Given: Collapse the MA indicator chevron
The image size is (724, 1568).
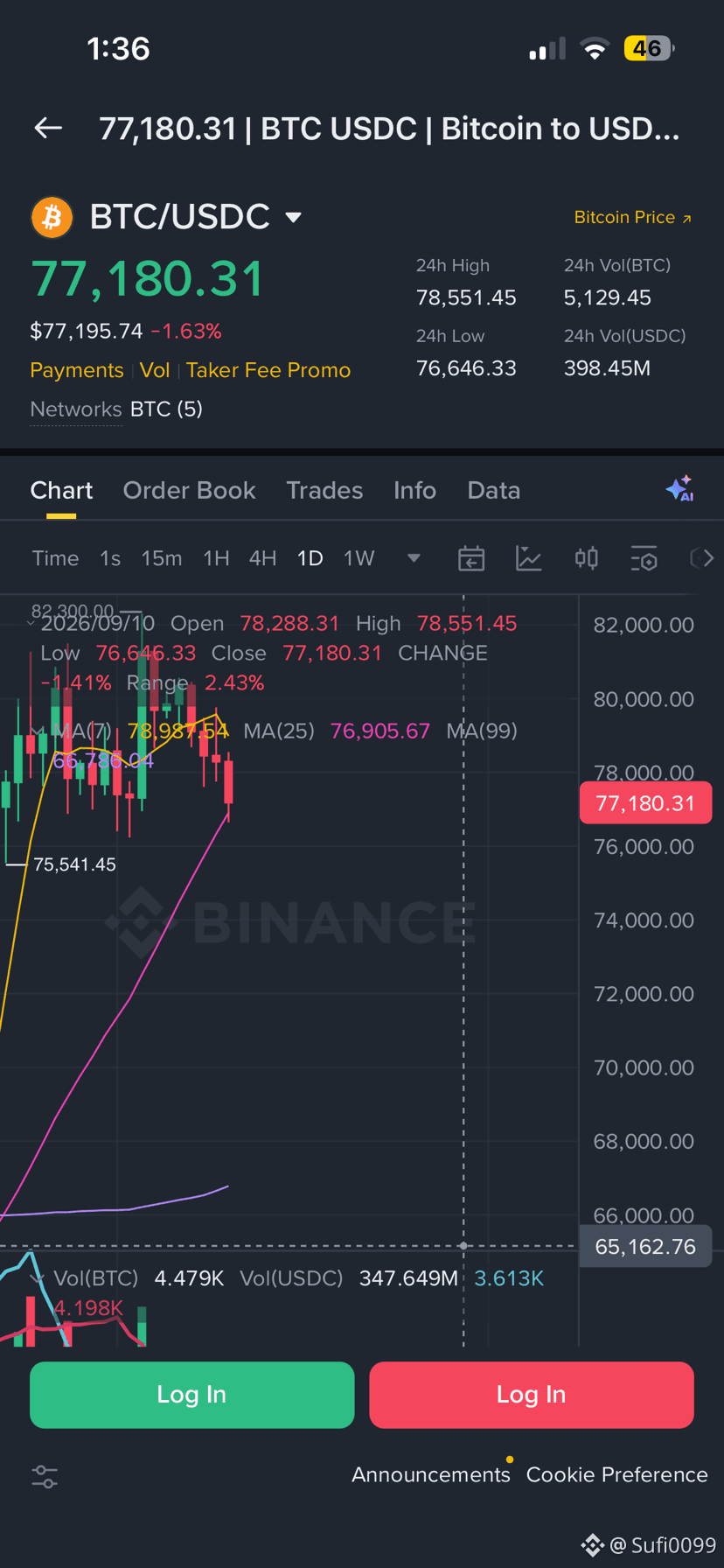Looking at the screenshot, I should [x=37, y=731].
